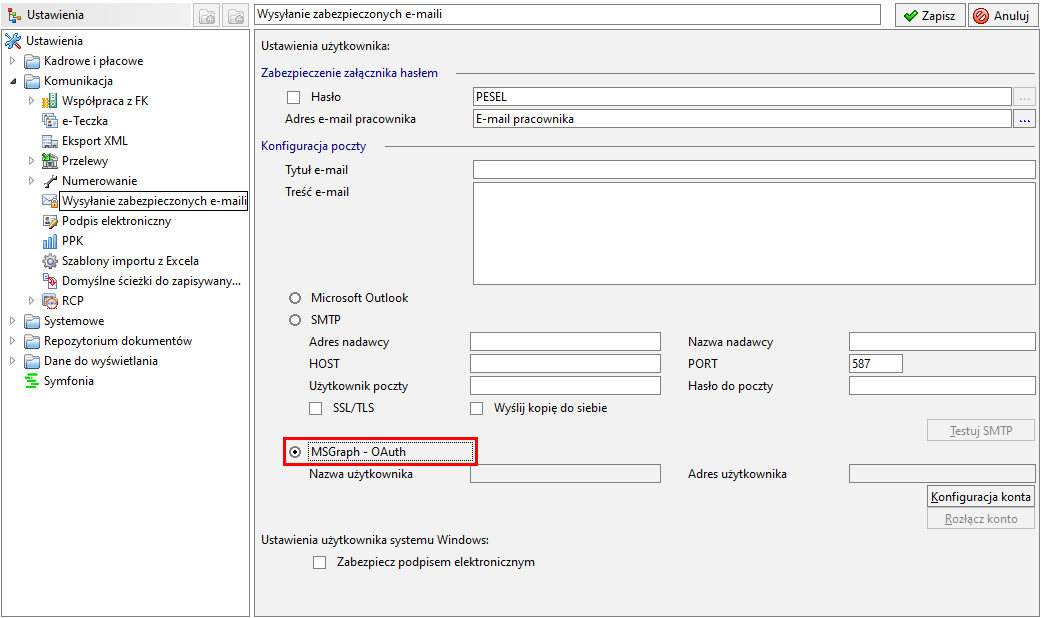Expand the Numerowanie node
The width and height of the screenshot is (1041, 618).
(x=31, y=181)
